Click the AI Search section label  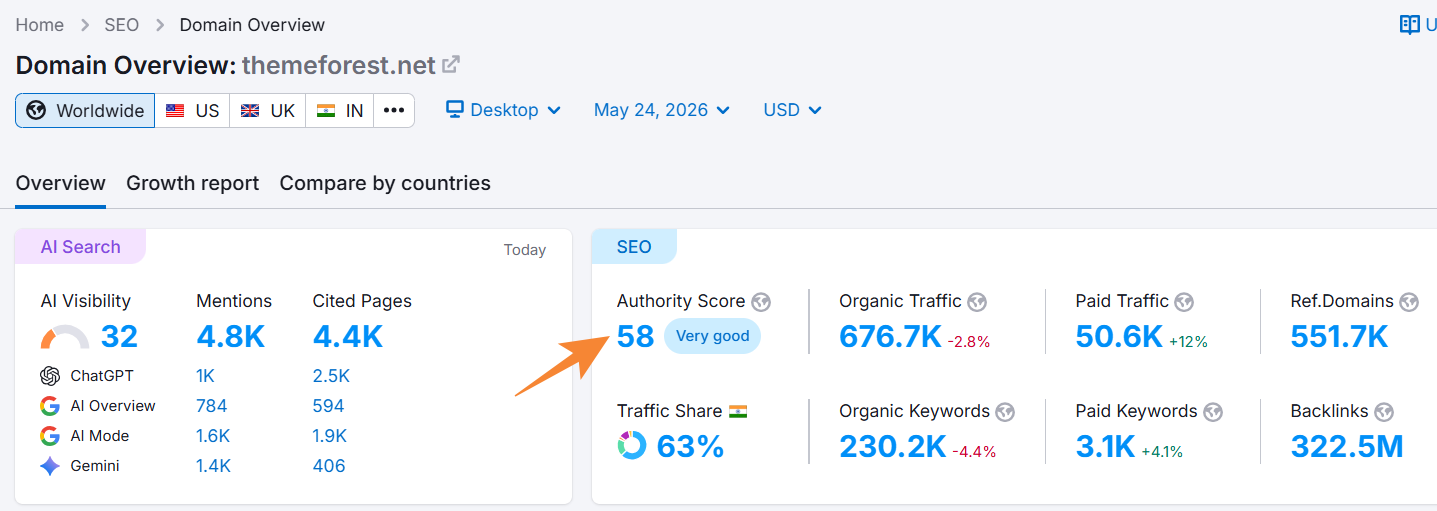click(x=80, y=247)
